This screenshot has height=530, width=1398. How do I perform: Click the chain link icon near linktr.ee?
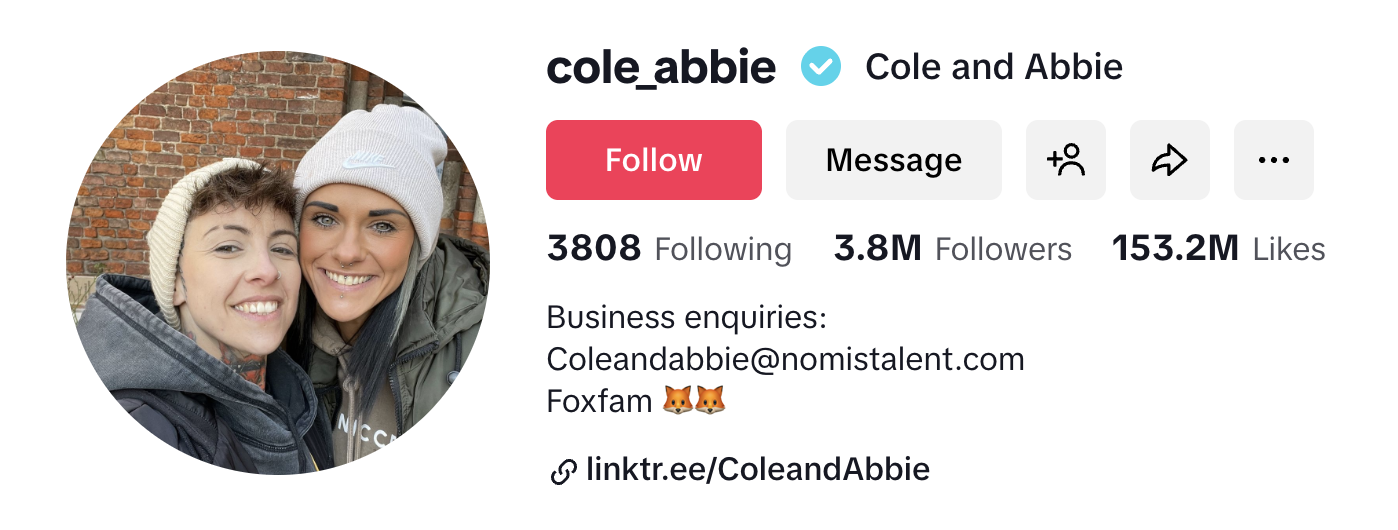pos(564,471)
